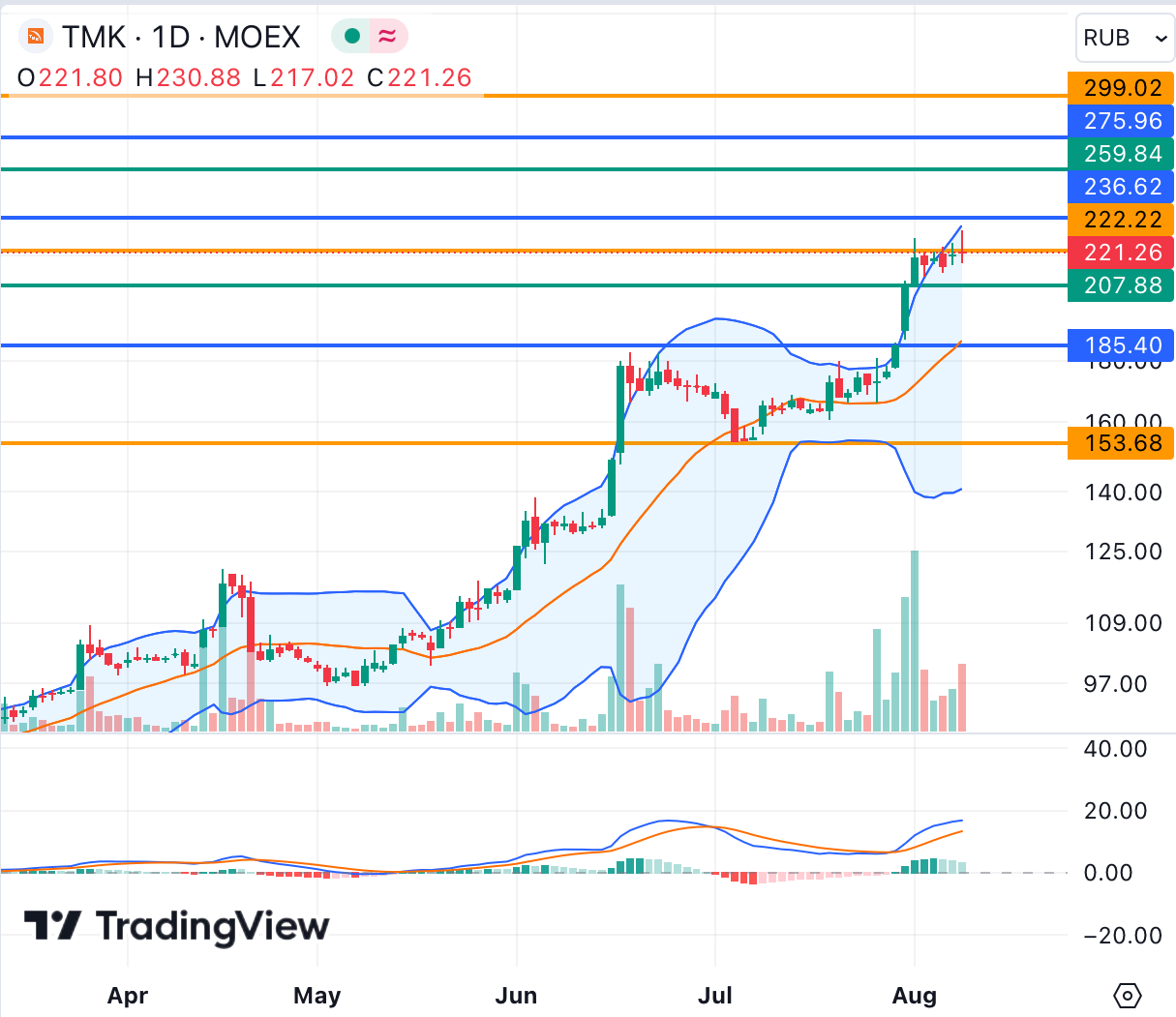Select the 275.96 blue price label
1176x1017 pixels.
1121,121
